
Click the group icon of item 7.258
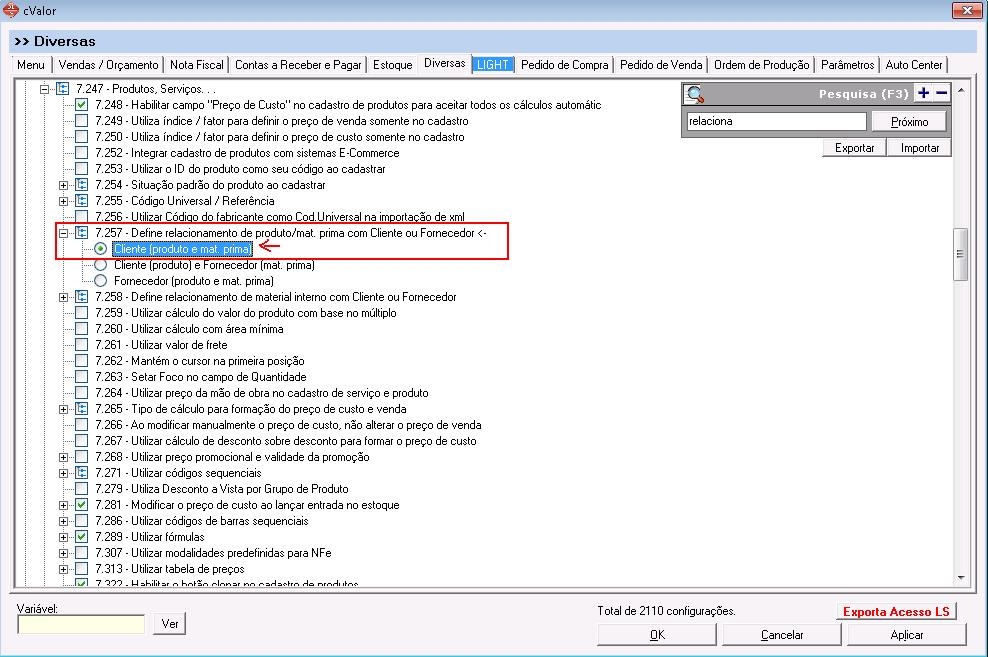click(82, 297)
